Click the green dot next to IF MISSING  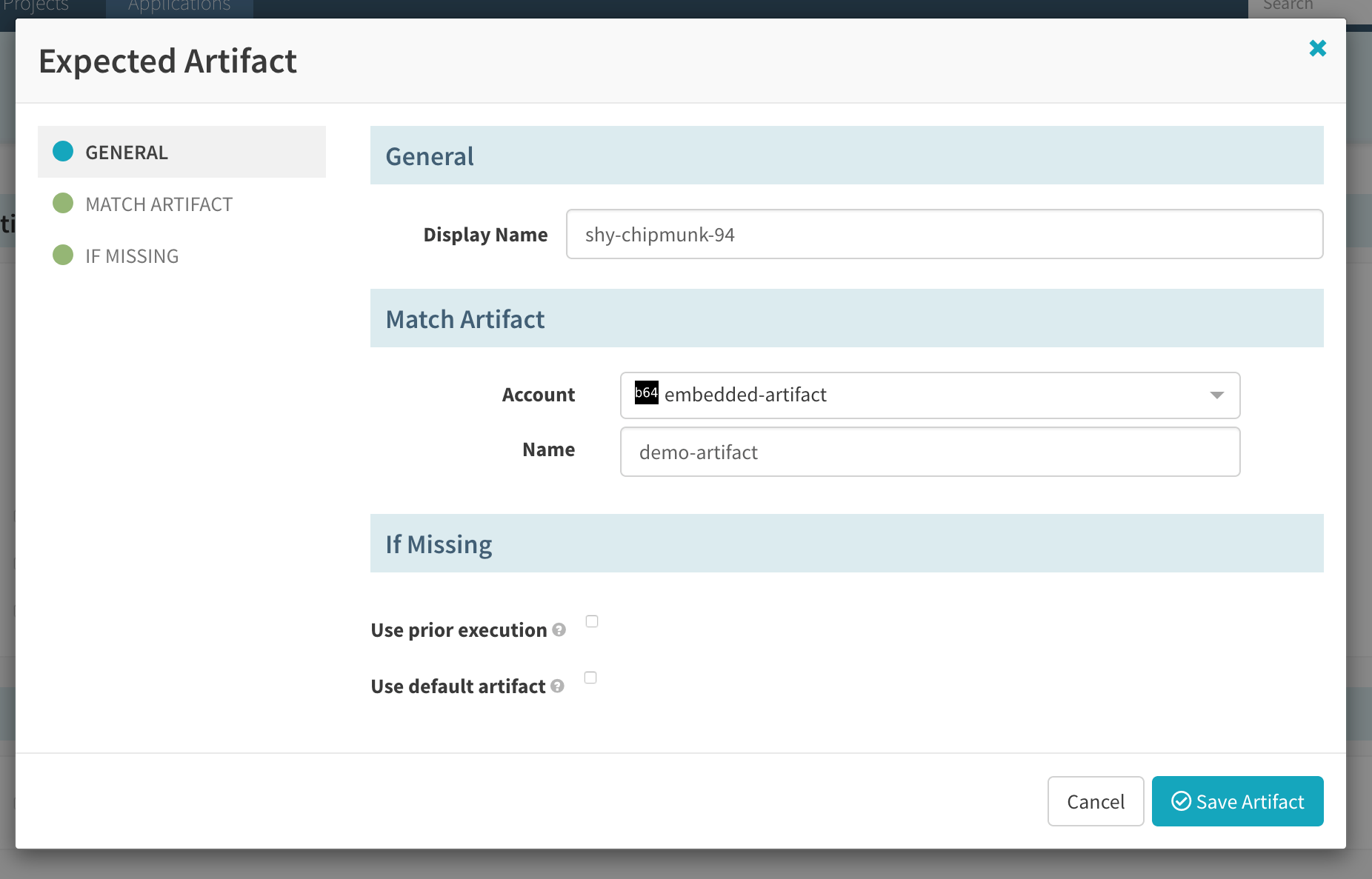63,255
